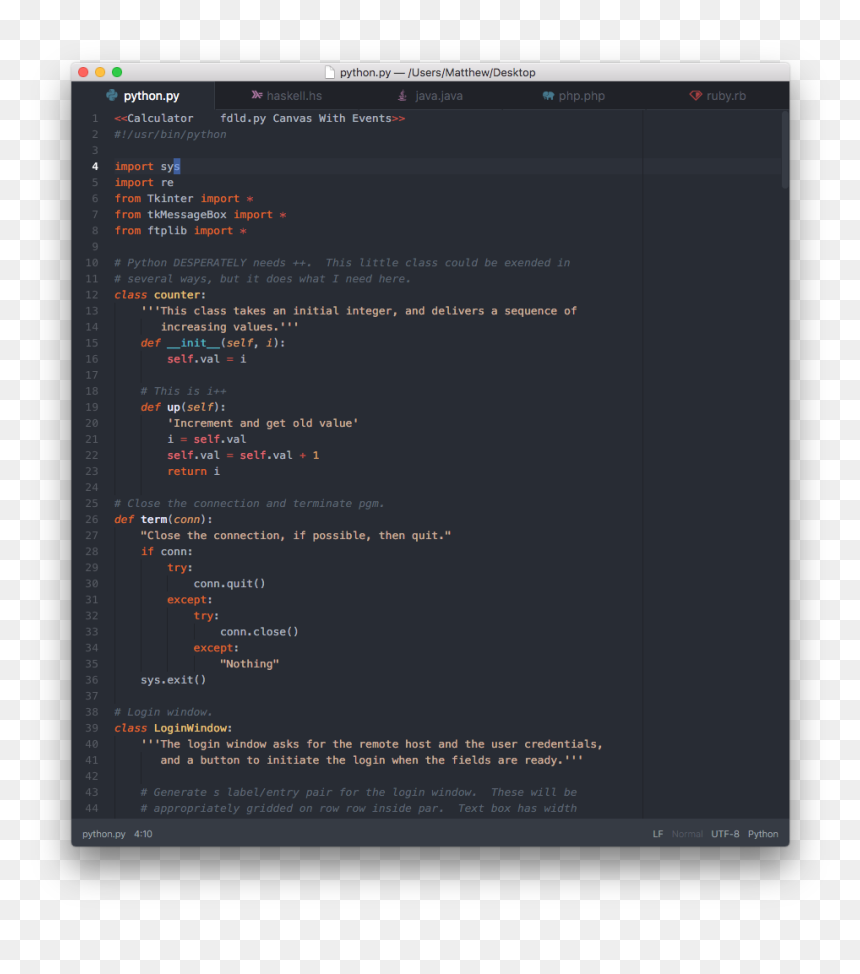Open the ruby.rb tab

717,96
